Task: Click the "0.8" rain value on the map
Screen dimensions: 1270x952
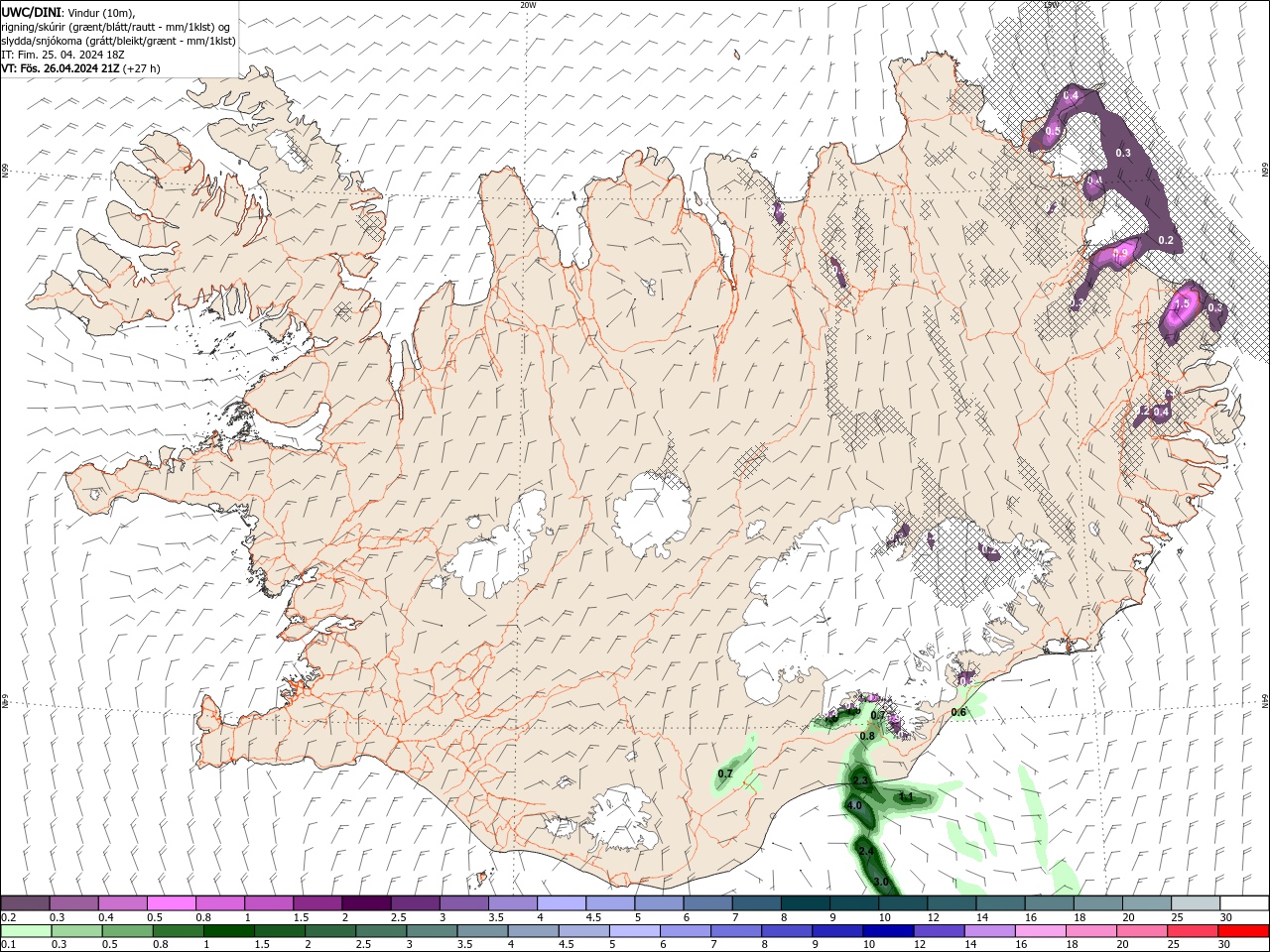Action: click(867, 736)
